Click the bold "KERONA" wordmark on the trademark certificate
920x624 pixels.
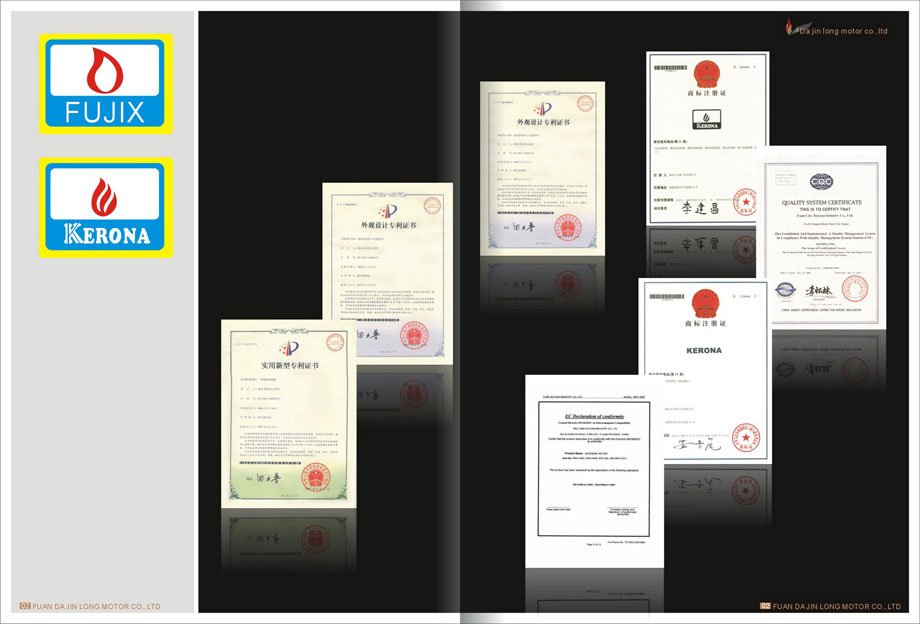click(x=704, y=351)
